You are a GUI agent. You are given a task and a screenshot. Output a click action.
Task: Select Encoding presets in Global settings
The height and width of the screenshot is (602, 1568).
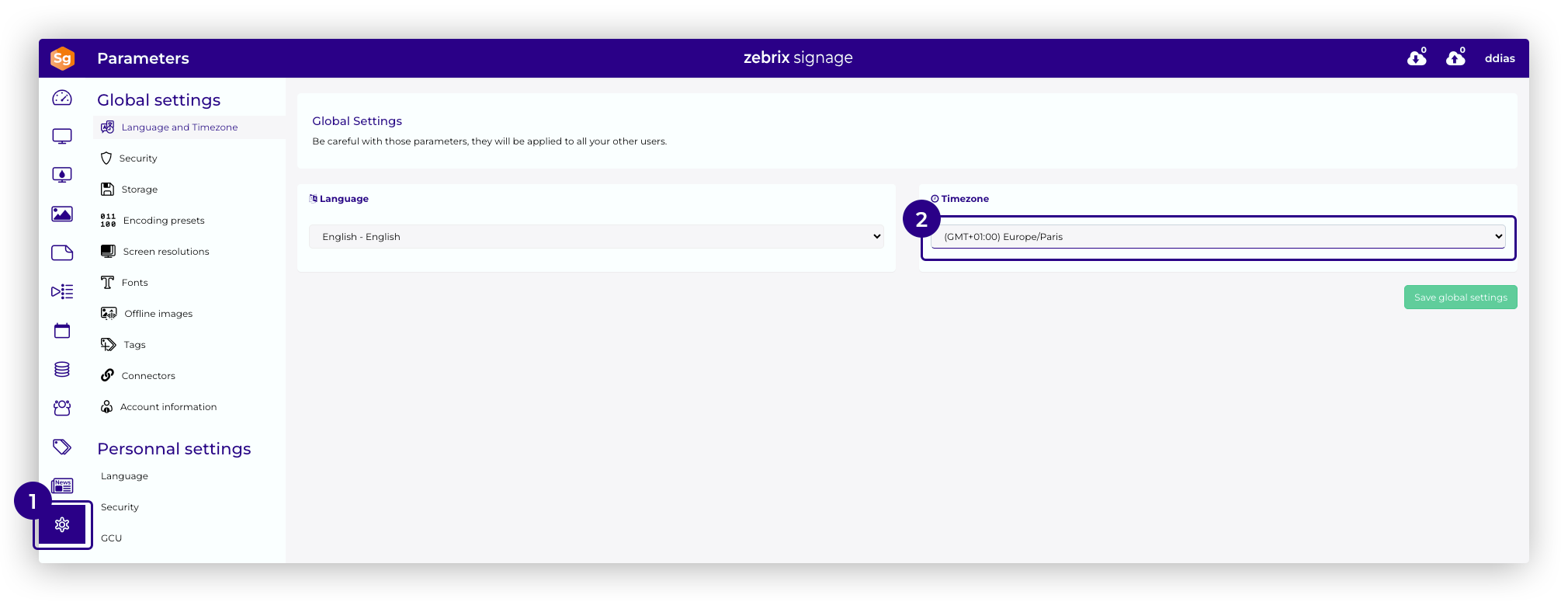point(164,221)
